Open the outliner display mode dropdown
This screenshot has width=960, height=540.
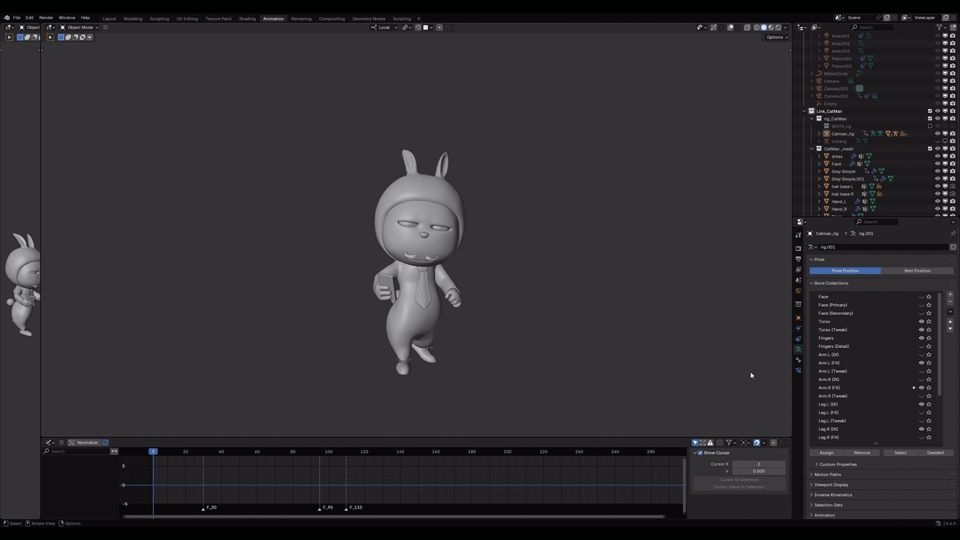click(817, 28)
